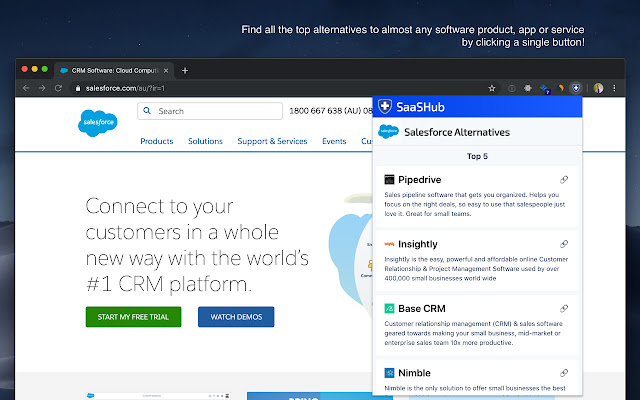Click the link icon beside Insightly

coord(564,244)
